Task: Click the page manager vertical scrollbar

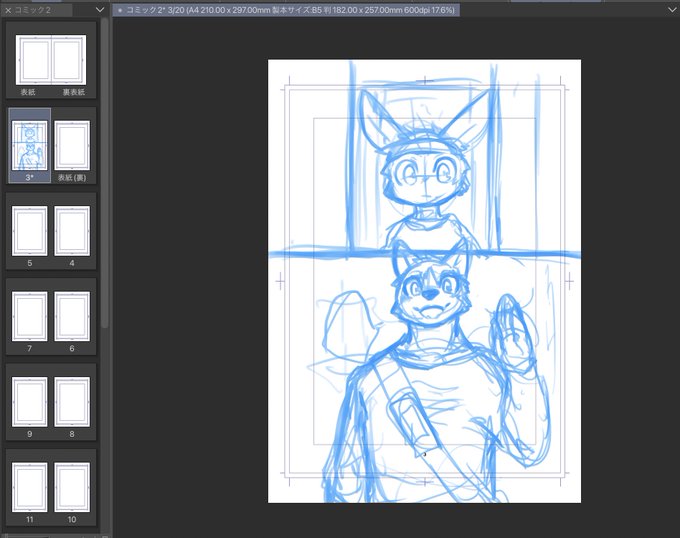Action: (x=105, y=173)
